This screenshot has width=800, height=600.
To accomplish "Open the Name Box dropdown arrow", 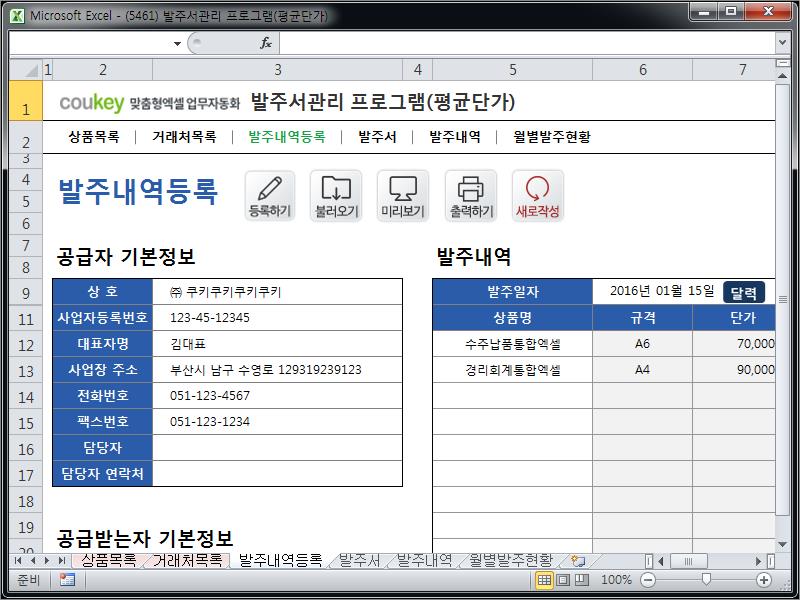I will 177,43.
